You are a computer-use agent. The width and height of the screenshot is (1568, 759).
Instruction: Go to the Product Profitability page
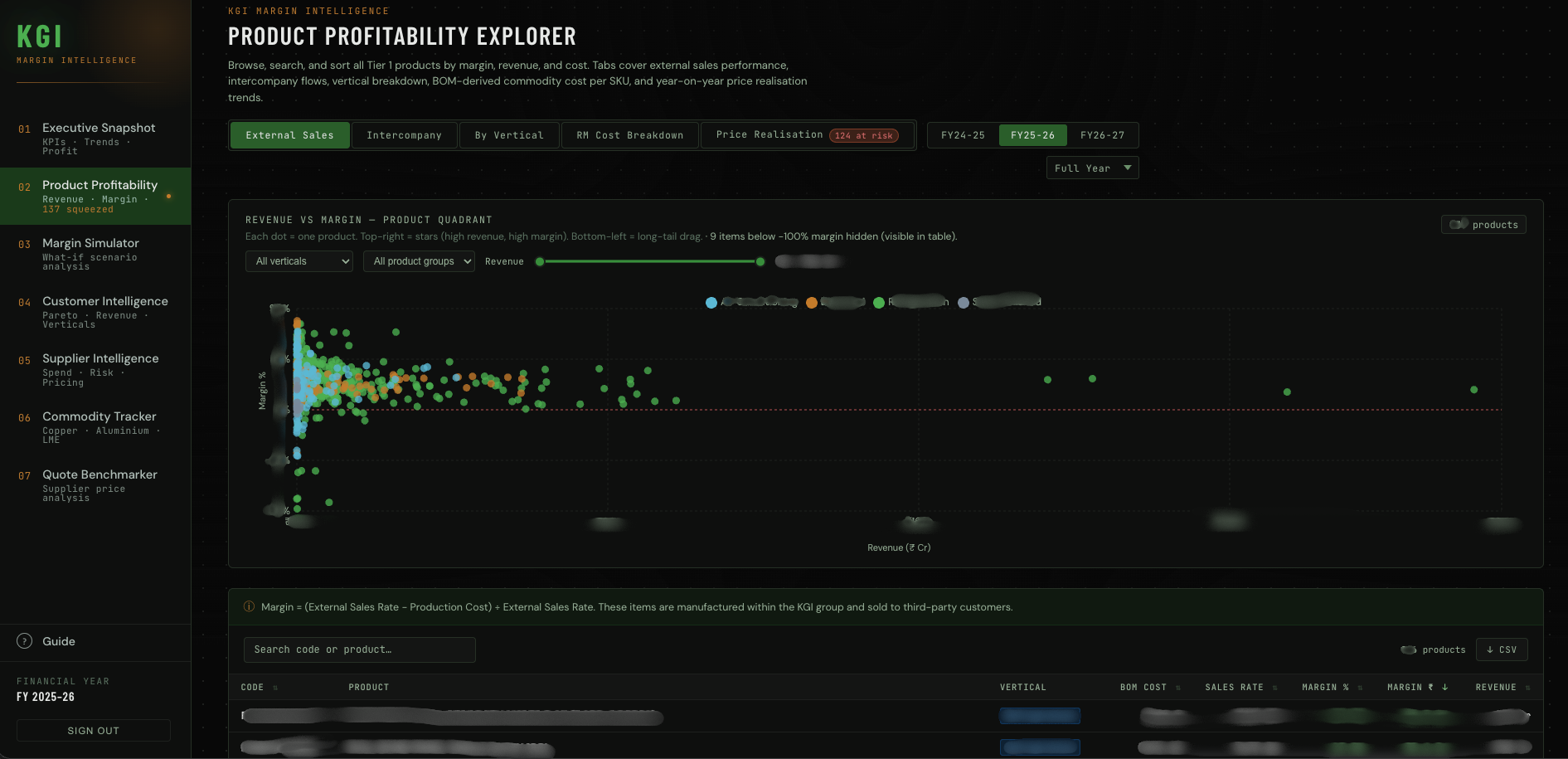coord(95,197)
